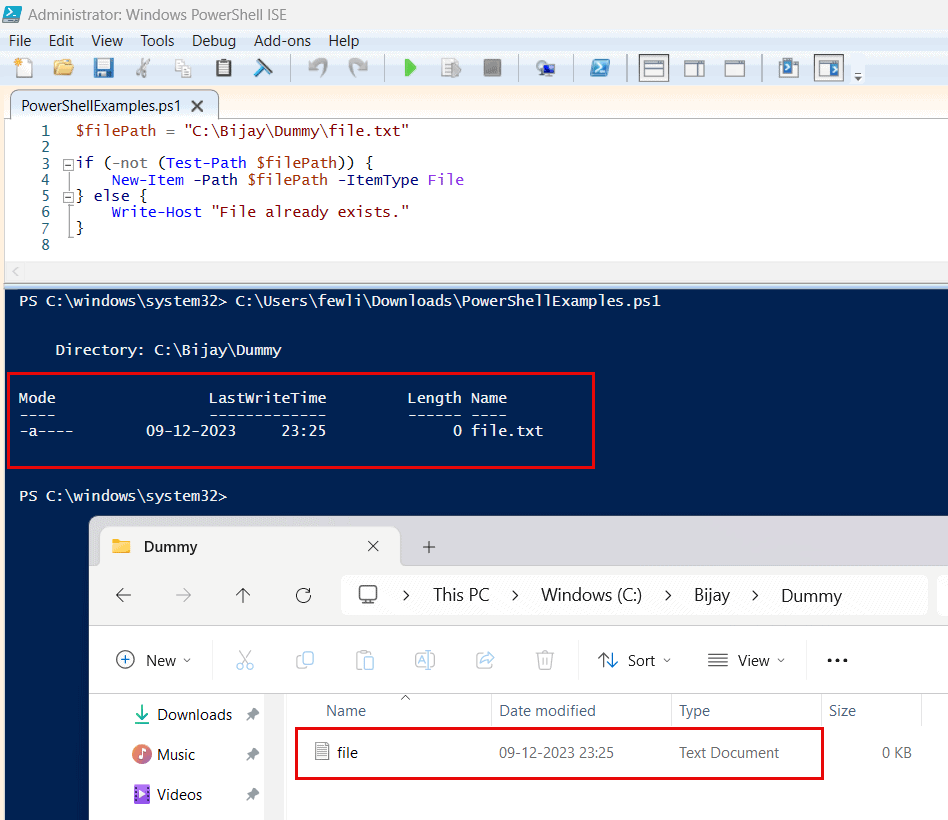The height and width of the screenshot is (820, 948).
Task: Open the Sort dropdown in Explorer
Action: click(633, 660)
